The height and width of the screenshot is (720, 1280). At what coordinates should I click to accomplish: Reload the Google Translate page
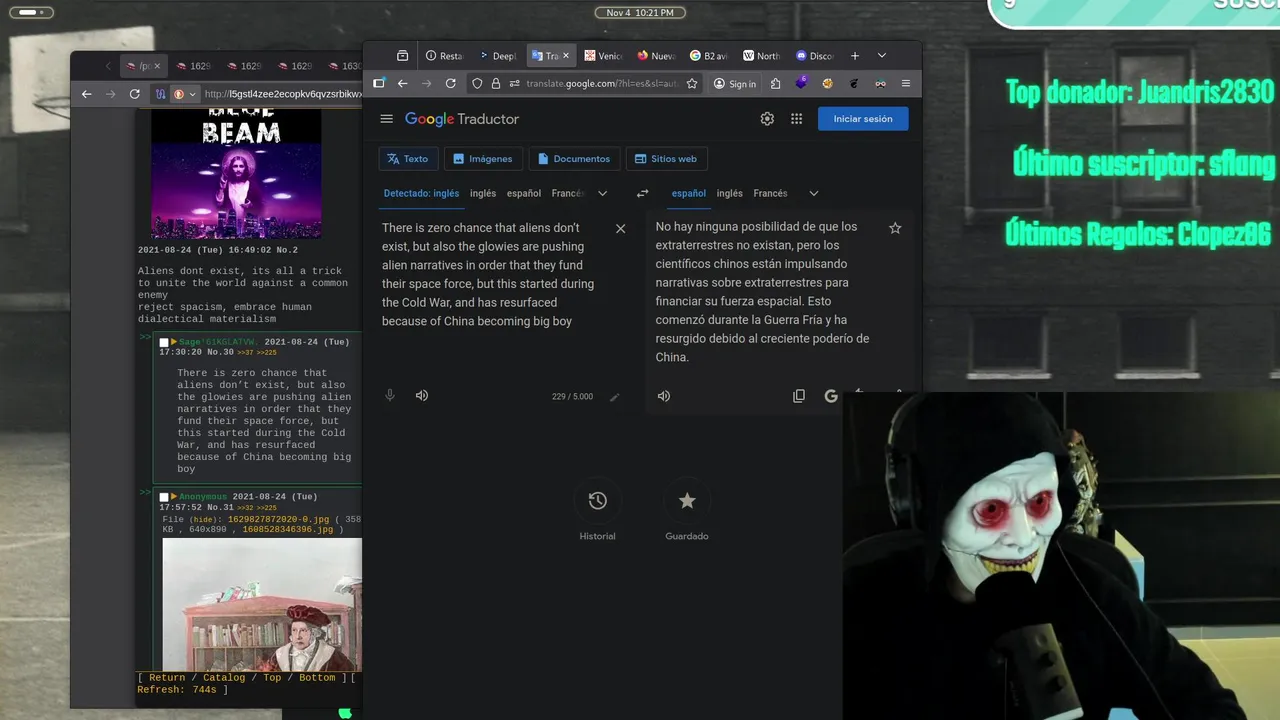(x=450, y=84)
